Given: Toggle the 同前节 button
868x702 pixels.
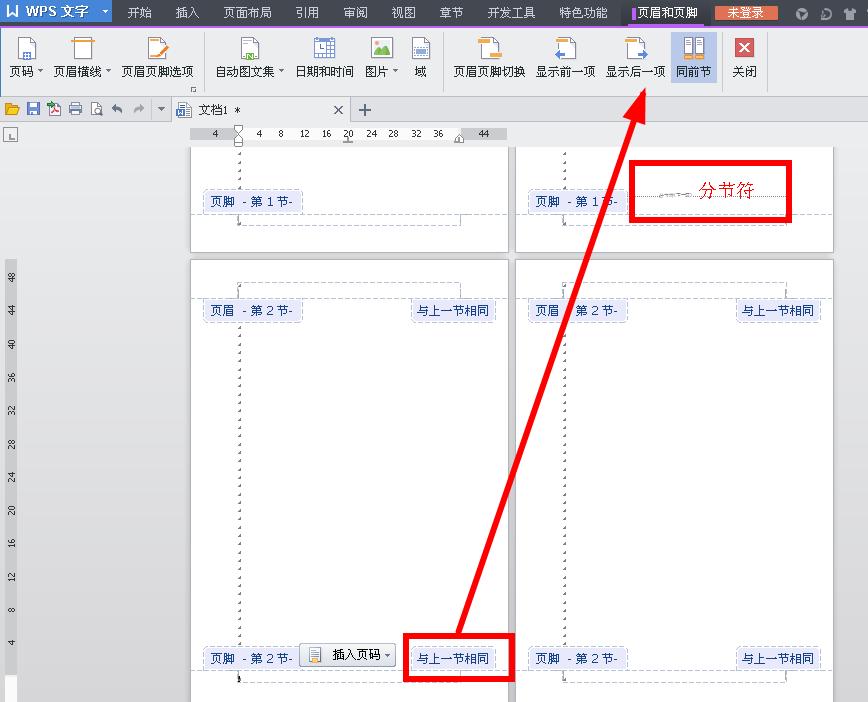Looking at the screenshot, I should point(694,57).
